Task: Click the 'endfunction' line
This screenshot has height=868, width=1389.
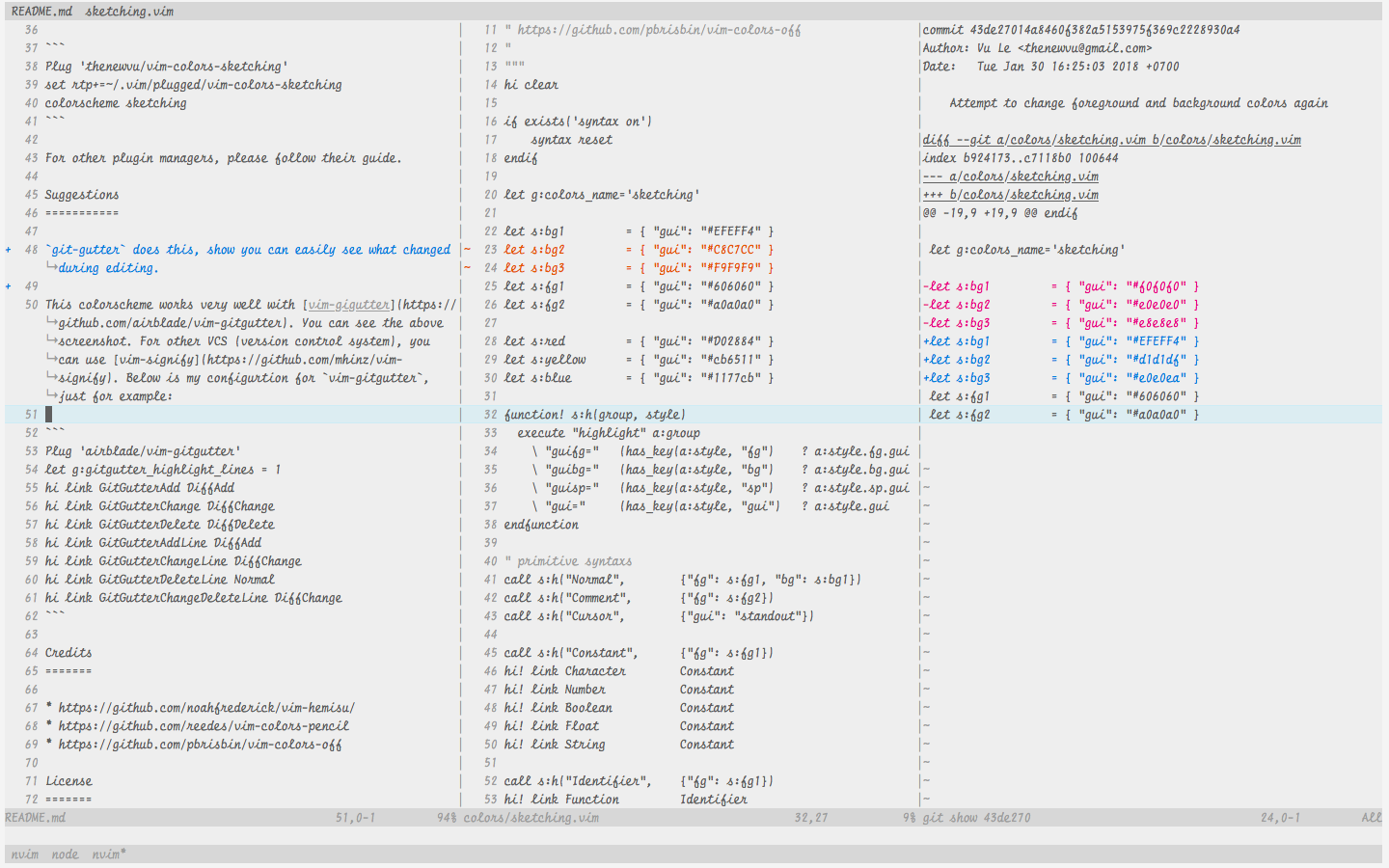Action: tap(541, 525)
